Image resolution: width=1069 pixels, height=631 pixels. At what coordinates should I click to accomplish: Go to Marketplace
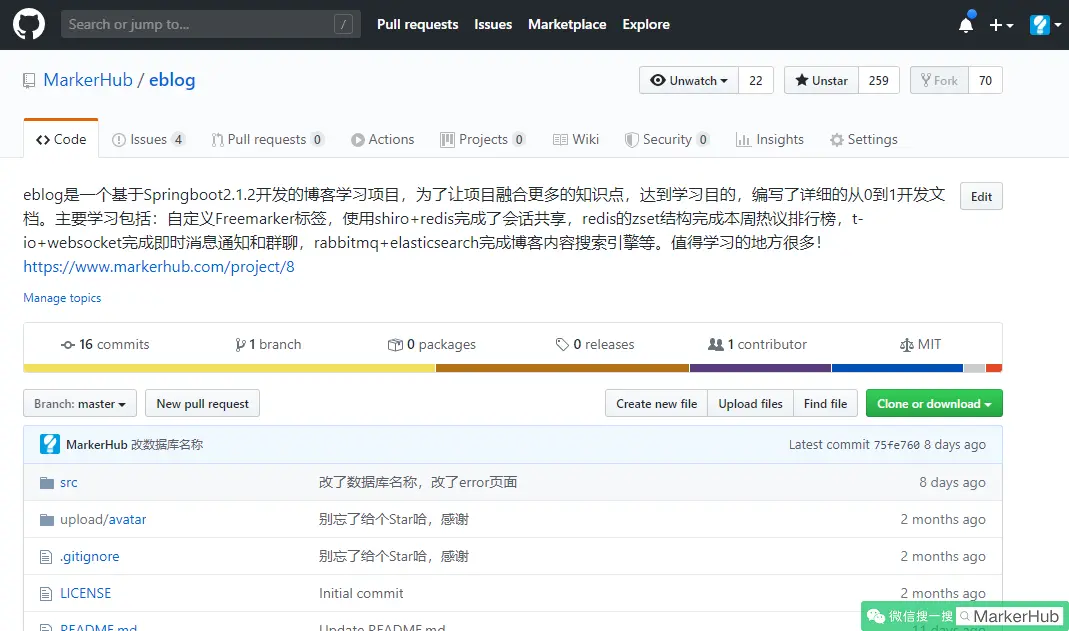(x=567, y=25)
